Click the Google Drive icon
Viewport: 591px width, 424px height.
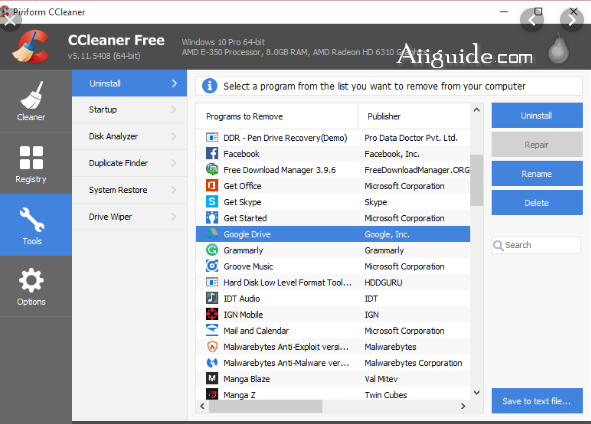tap(212, 234)
